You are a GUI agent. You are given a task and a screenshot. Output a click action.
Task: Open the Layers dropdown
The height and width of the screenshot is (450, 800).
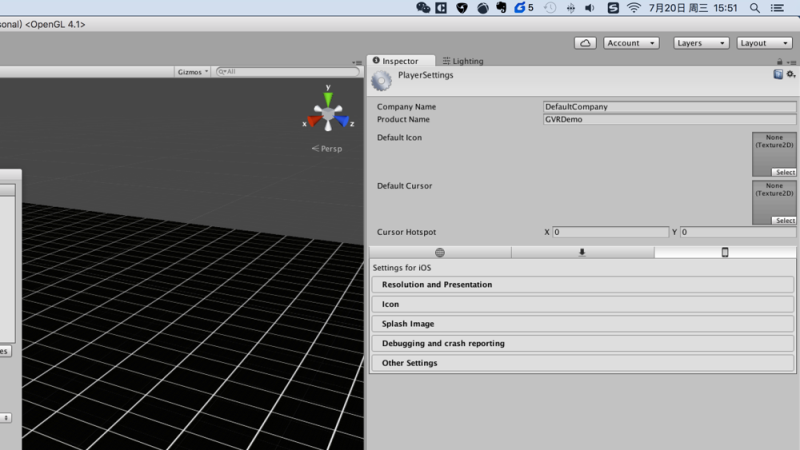click(x=701, y=43)
